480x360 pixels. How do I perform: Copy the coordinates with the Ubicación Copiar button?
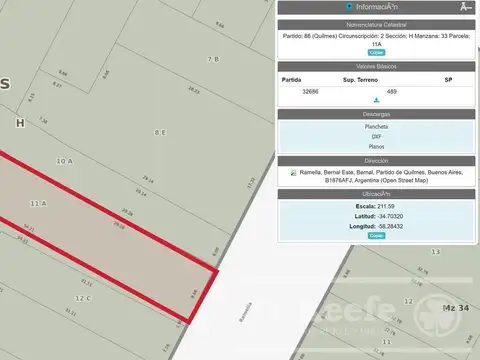click(376, 236)
